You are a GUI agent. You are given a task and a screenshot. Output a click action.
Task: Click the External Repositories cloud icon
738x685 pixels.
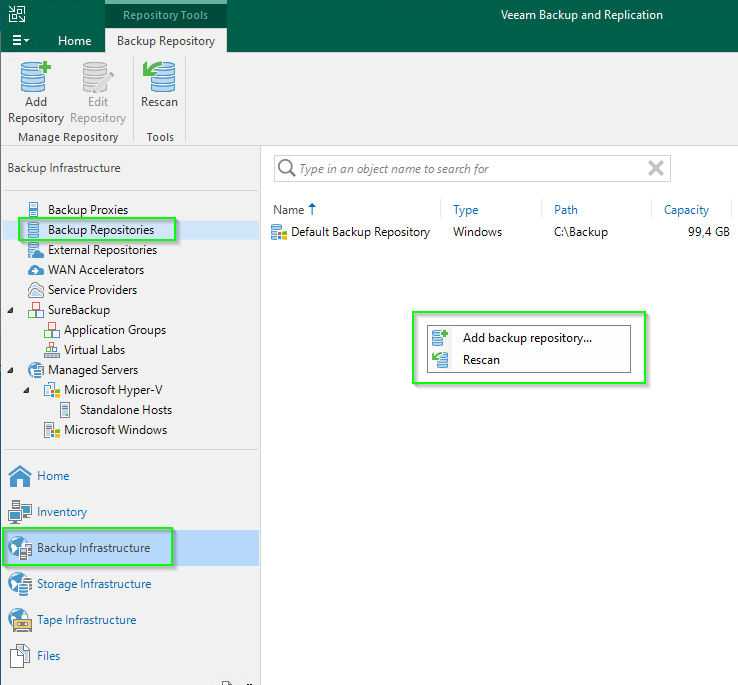[x=35, y=250]
